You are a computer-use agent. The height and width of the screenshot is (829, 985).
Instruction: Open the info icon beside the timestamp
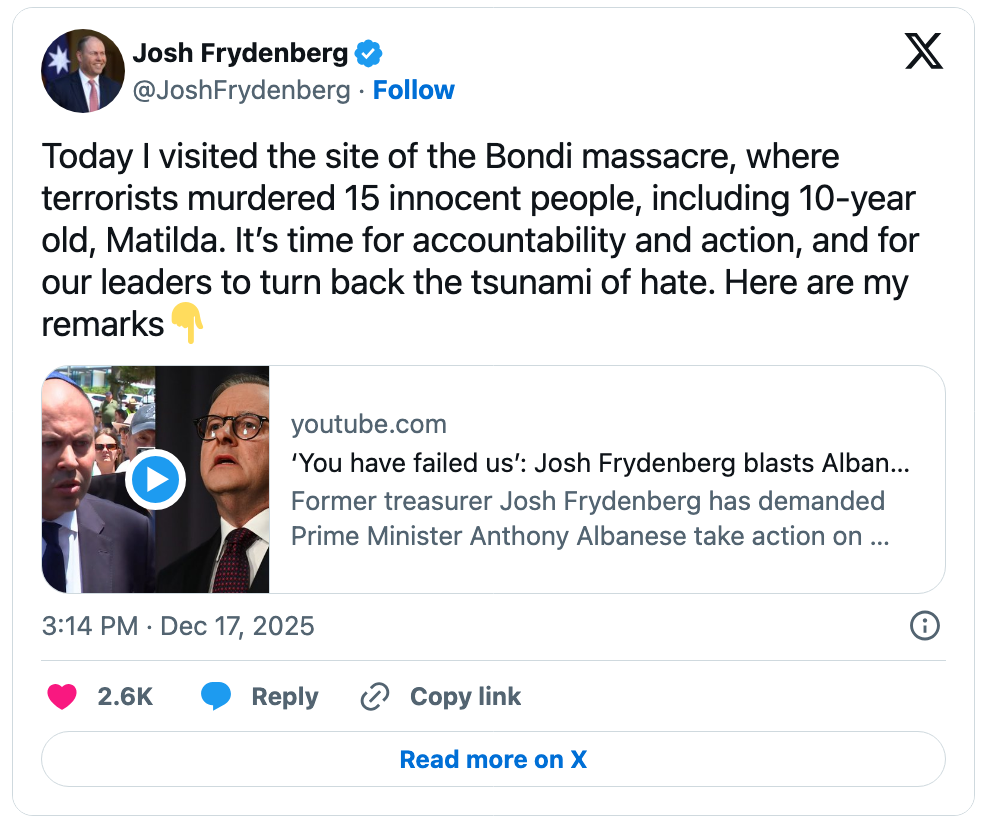[924, 626]
